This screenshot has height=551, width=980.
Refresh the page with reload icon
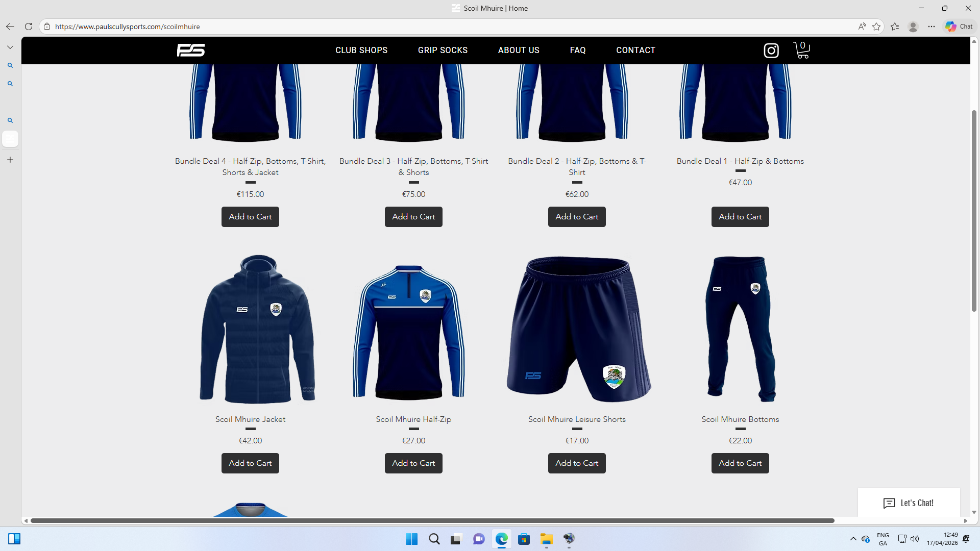[28, 26]
